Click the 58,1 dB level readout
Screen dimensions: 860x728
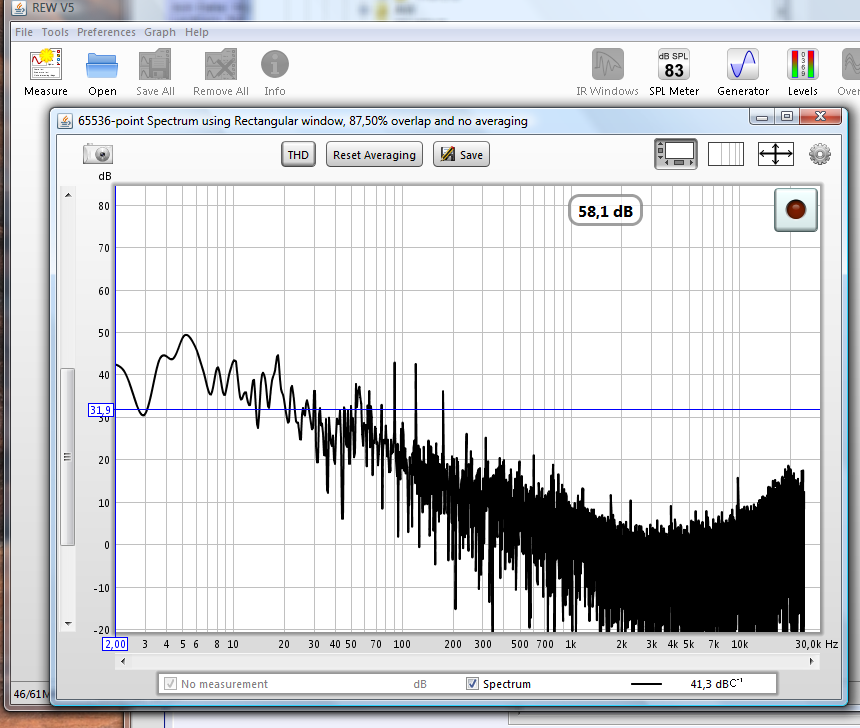[x=605, y=211]
